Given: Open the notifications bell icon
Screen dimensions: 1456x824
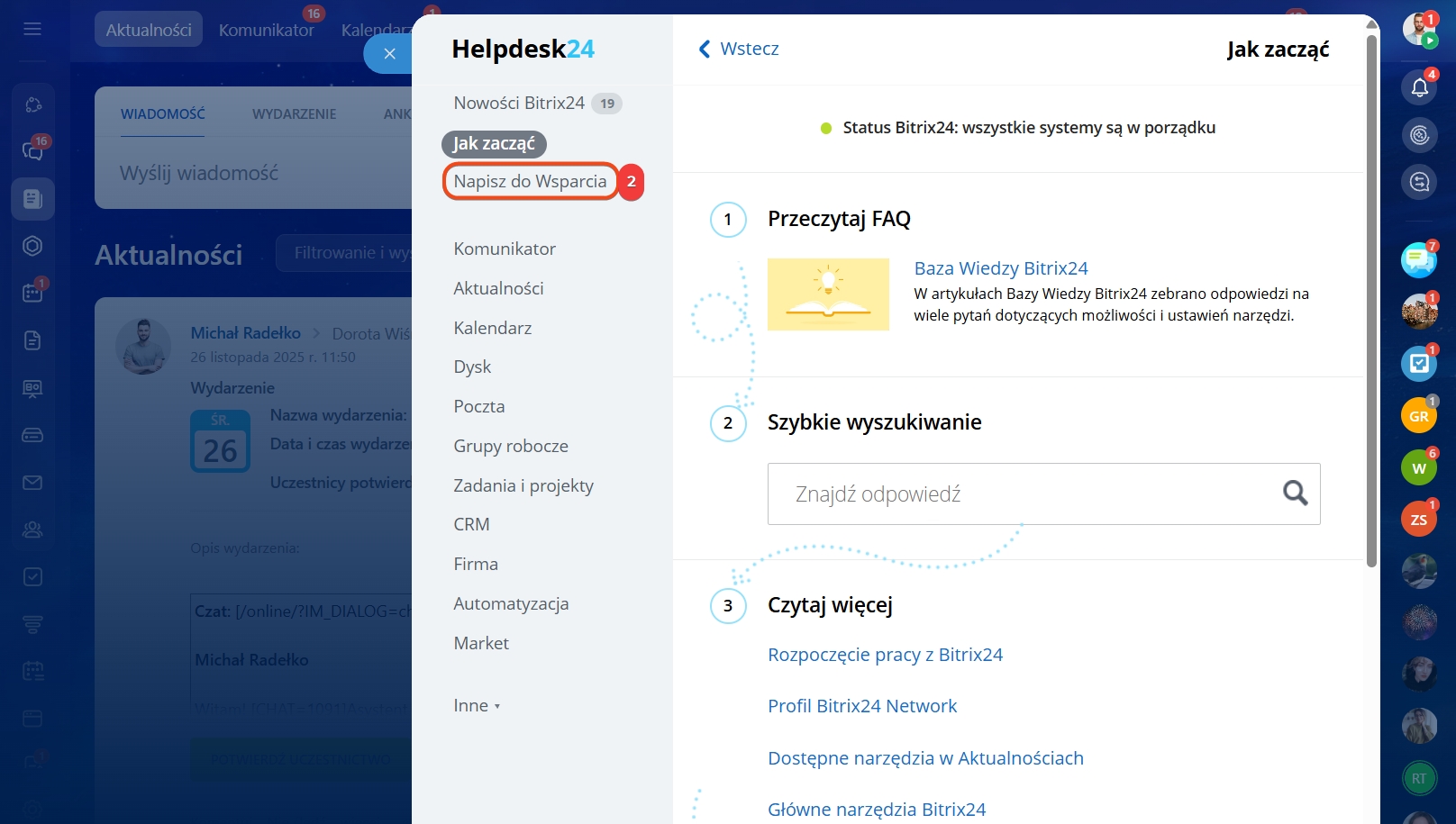Looking at the screenshot, I should 1419,87.
